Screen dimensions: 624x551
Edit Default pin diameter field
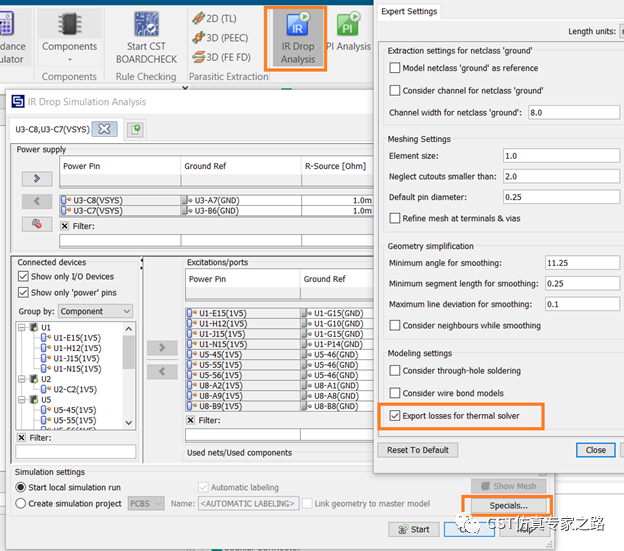point(561,197)
